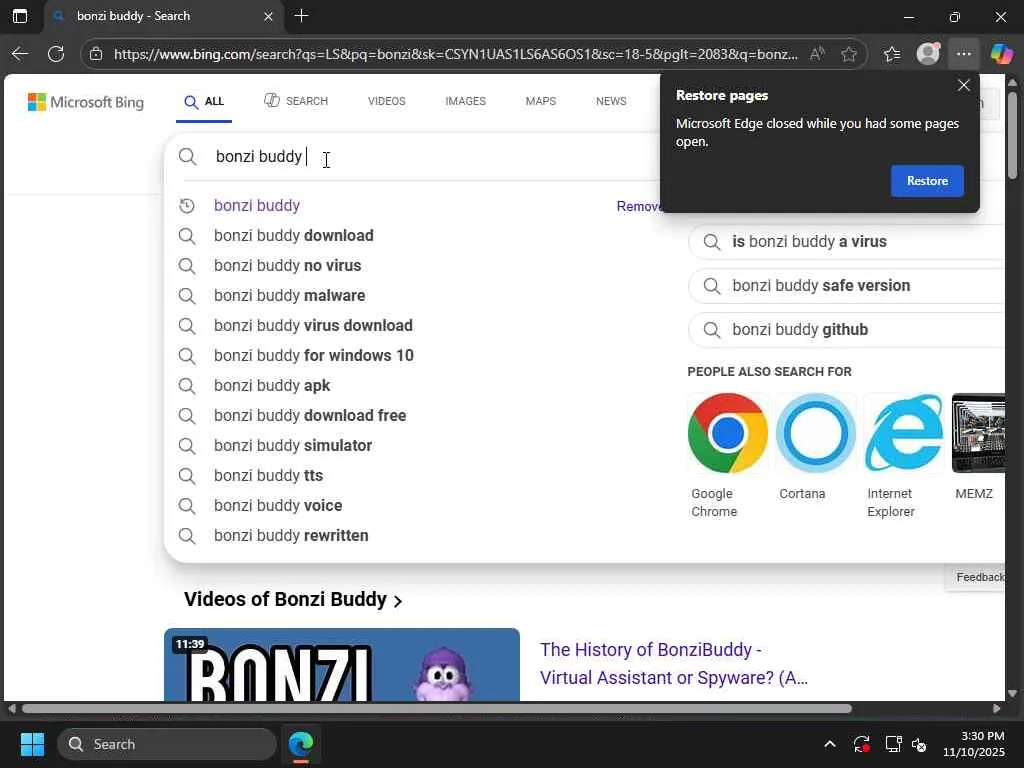Open the Copilot sidebar icon
This screenshot has height=768, width=1024.
[1000, 54]
